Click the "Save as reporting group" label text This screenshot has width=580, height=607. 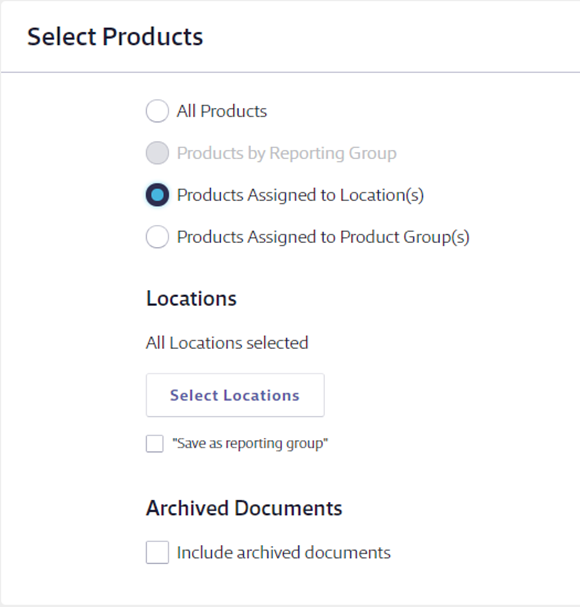coord(250,444)
